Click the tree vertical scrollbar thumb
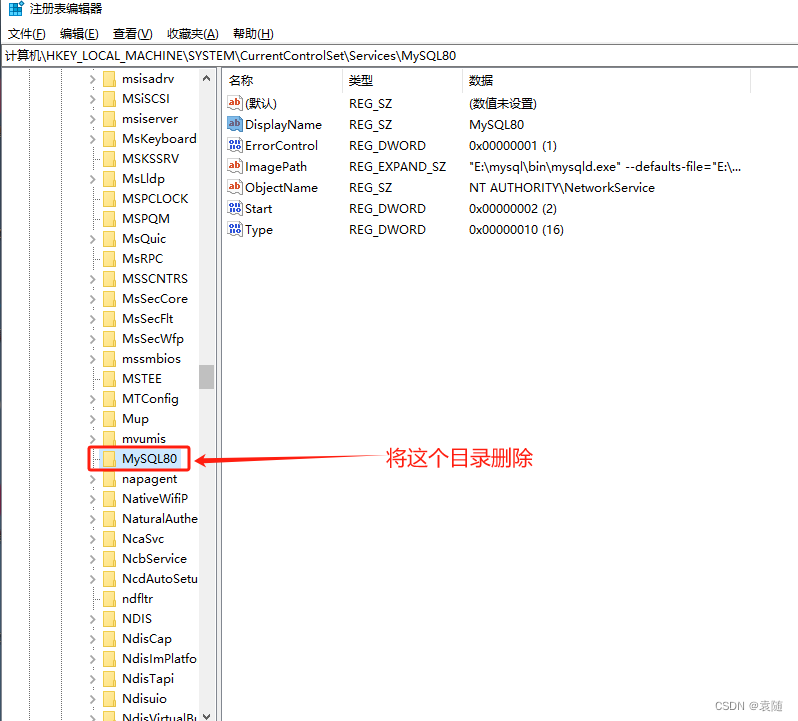798x721 pixels. click(x=206, y=377)
